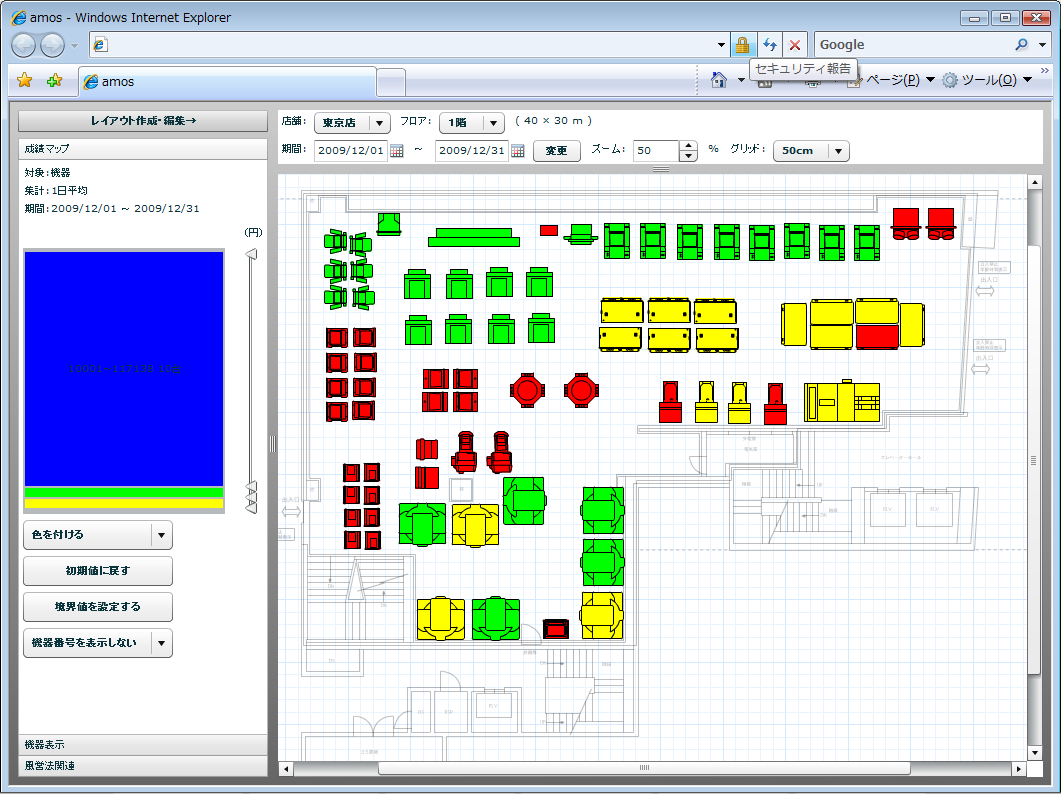Open the floor 1階 dropdown

pyautogui.click(x=493, y=123)
